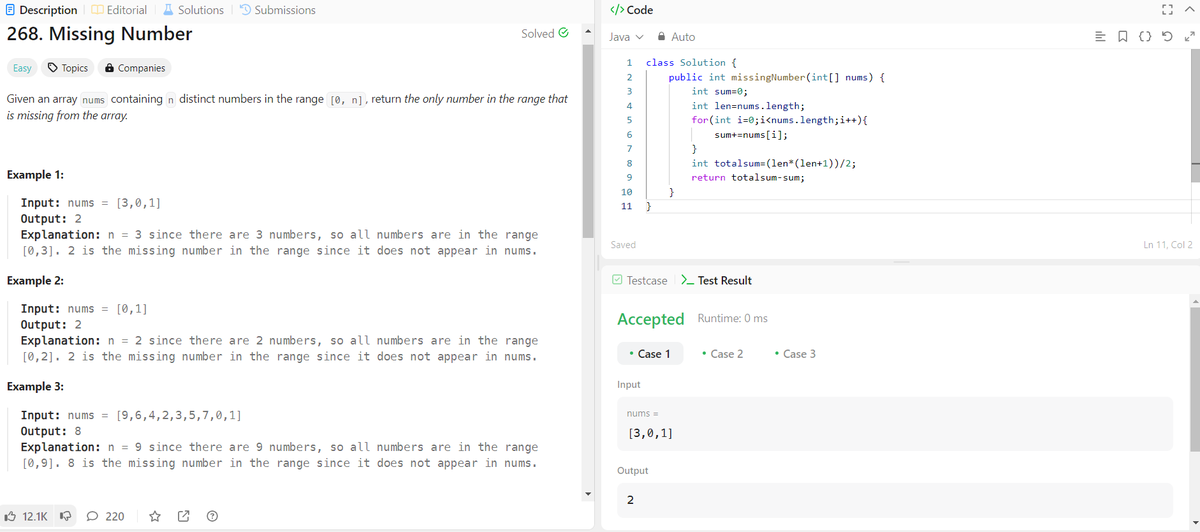Select Case 3 result
This screenshot has width=1200, height=532.
pyautogui.click(x=795, y=354)
